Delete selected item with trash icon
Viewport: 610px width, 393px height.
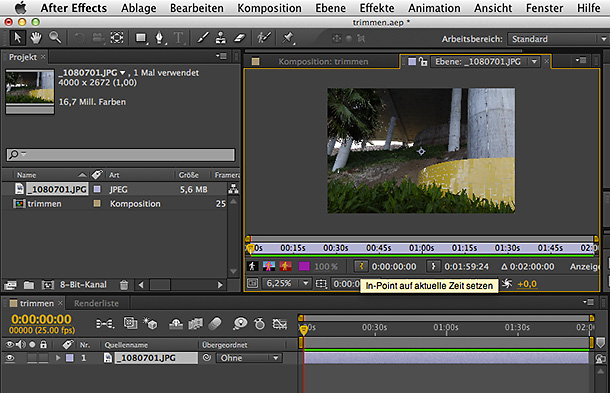coord(124,285)
